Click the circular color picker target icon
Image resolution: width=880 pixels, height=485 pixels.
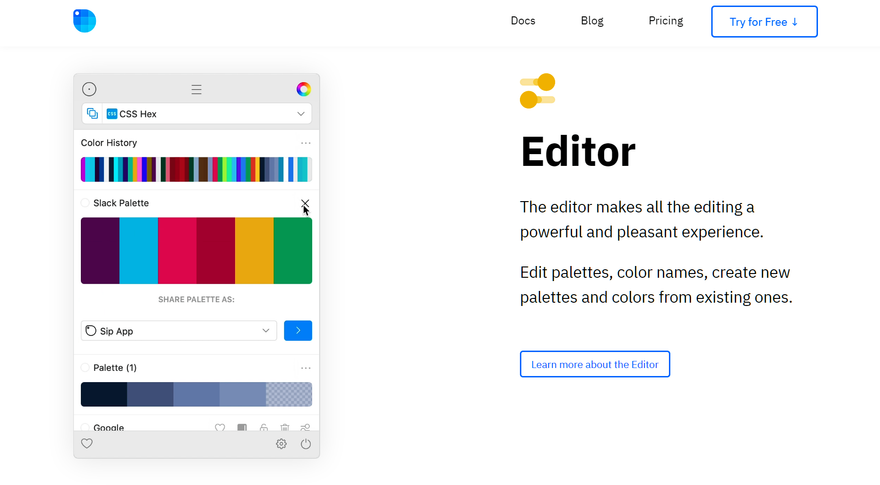click(x=89, y=89)
